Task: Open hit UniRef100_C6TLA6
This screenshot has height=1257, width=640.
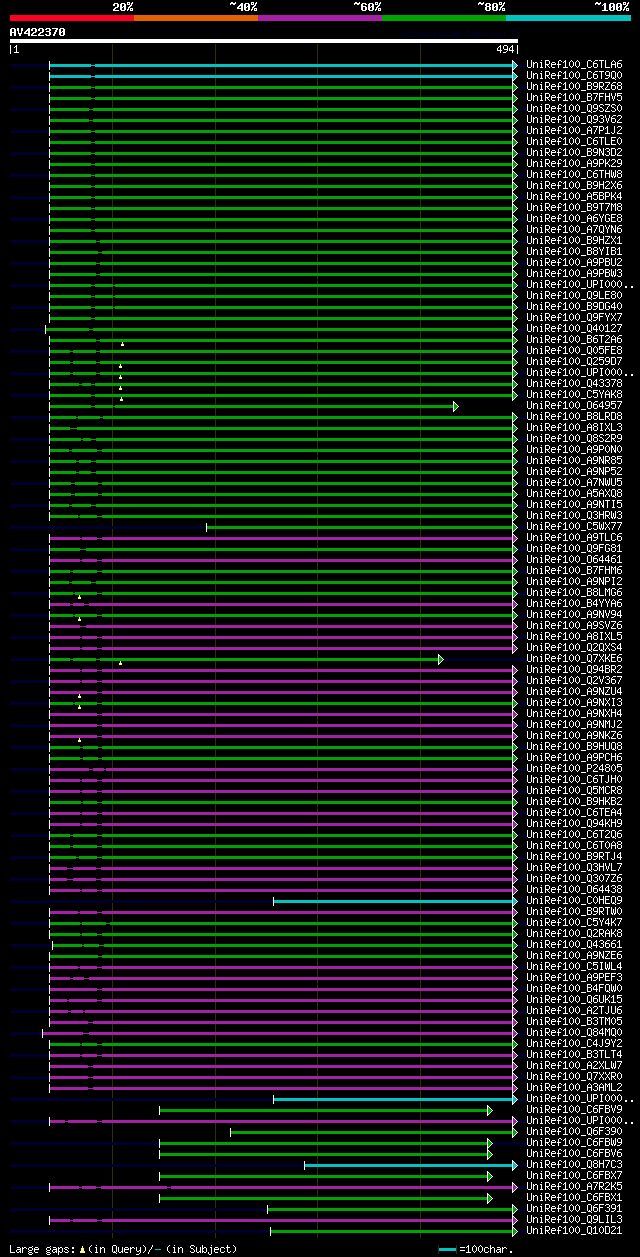Action: pyautogui.click(x=574, y=65)
